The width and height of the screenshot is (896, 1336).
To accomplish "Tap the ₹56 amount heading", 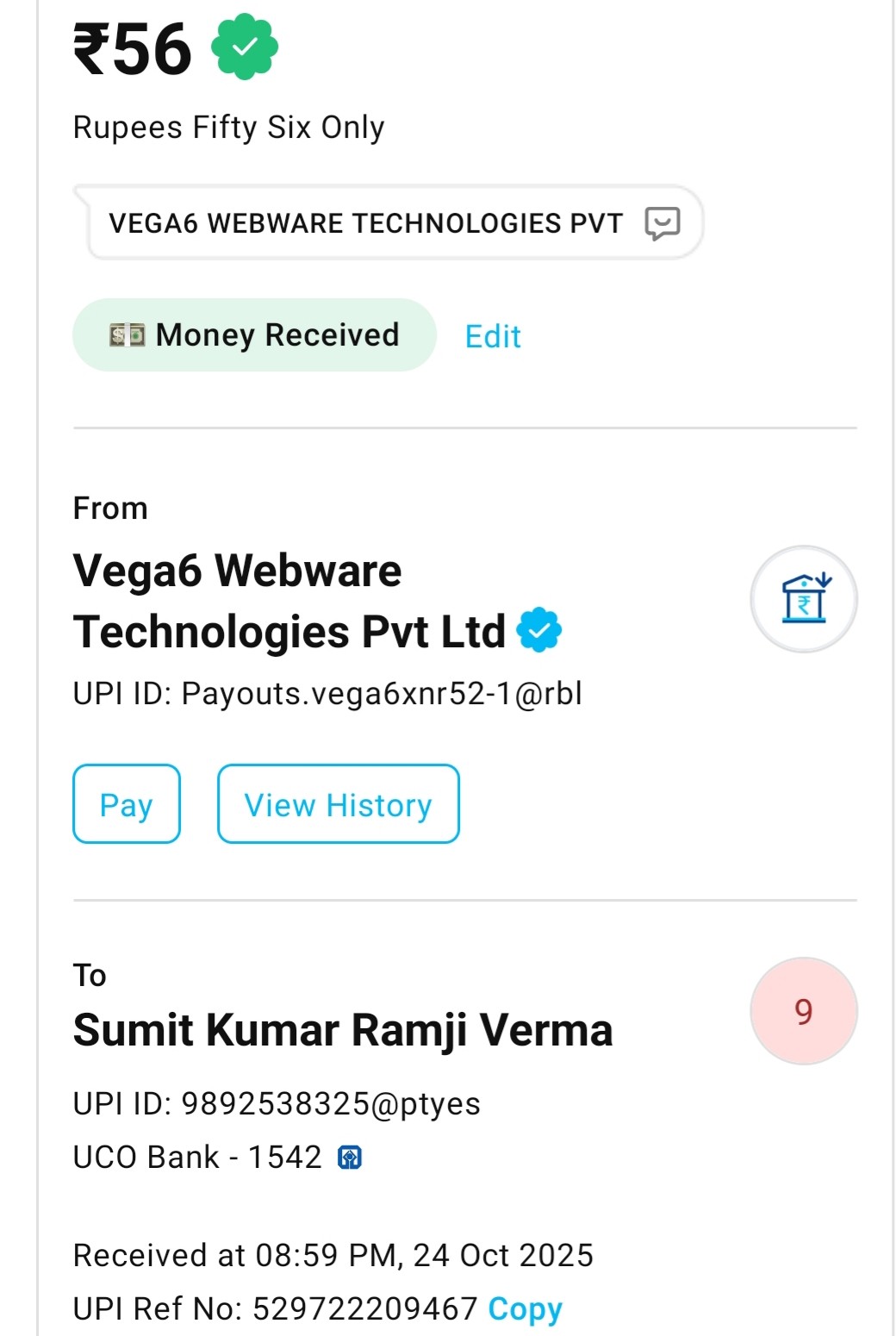I will click(x=133, y=49).
